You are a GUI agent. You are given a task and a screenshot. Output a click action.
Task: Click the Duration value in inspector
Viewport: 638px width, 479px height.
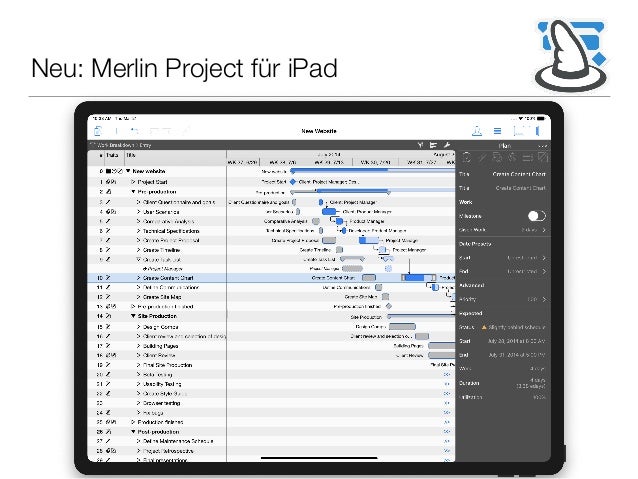[531, 383]
